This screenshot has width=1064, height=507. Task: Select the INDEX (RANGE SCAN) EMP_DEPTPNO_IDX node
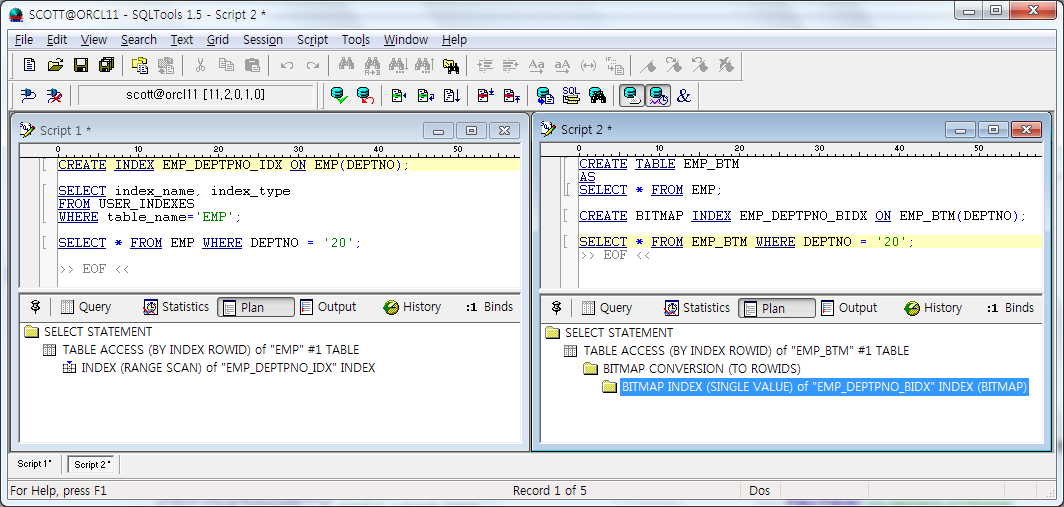point(228,368)
